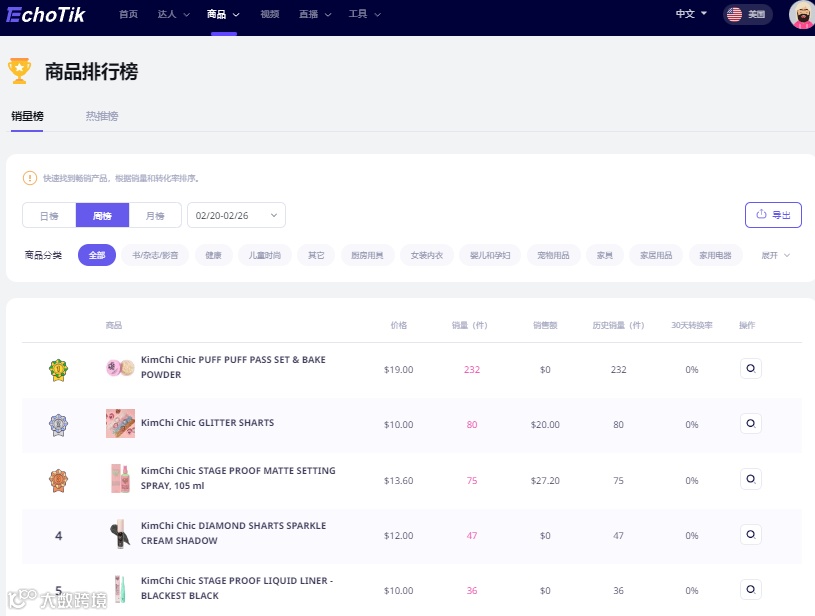The height and width of the screenshot is (616, 815).
Task: Switch to the 热推榜 tab
Action: point(102,116)
